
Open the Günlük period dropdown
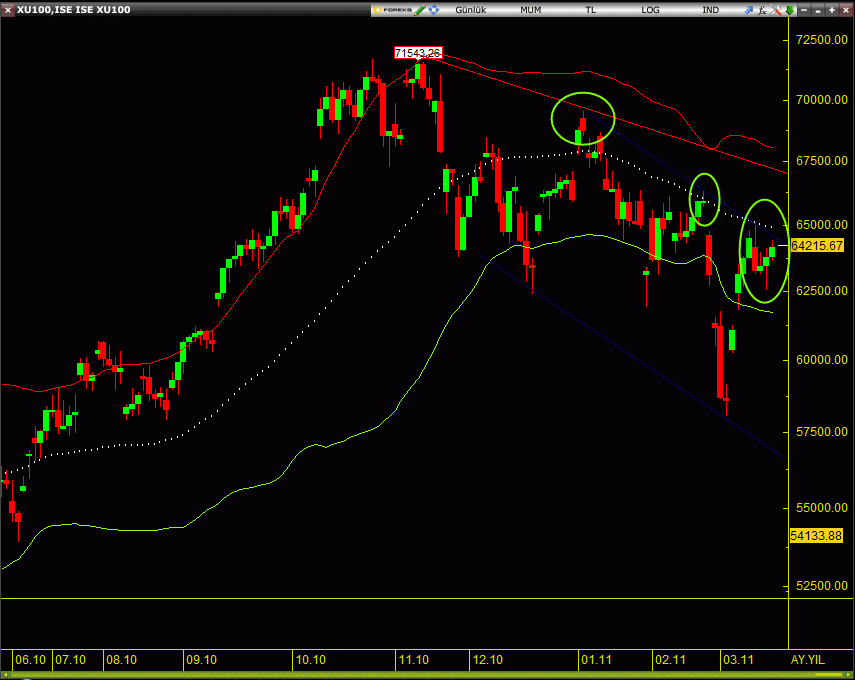471,10
